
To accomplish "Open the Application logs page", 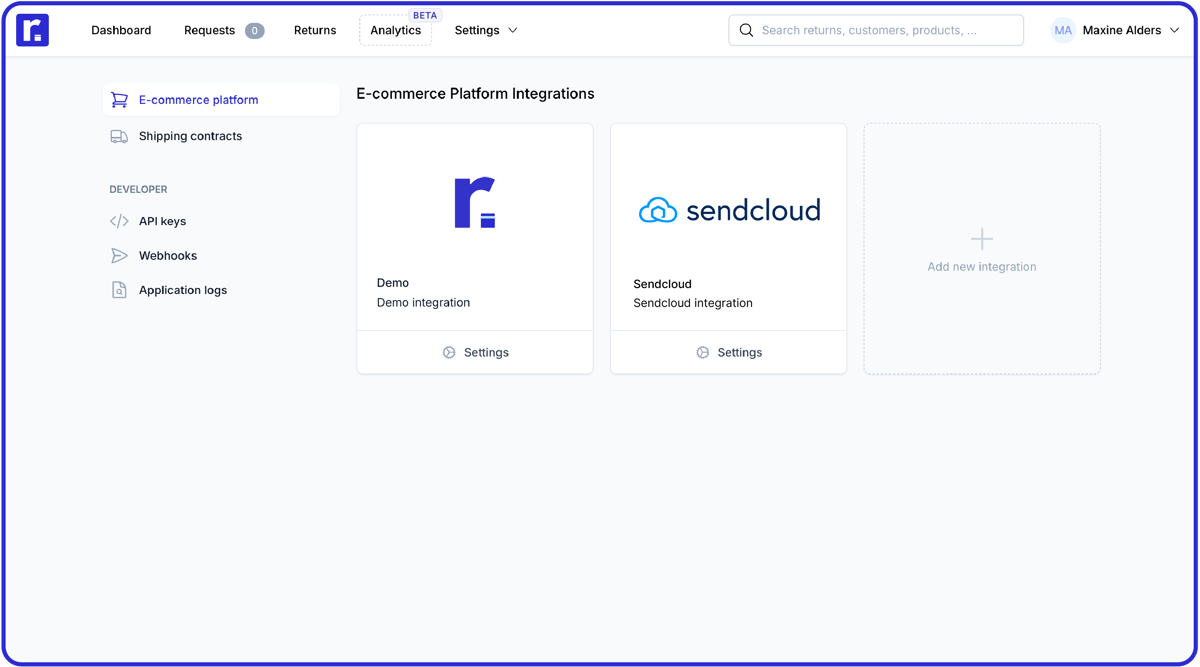I will point(183,290).
